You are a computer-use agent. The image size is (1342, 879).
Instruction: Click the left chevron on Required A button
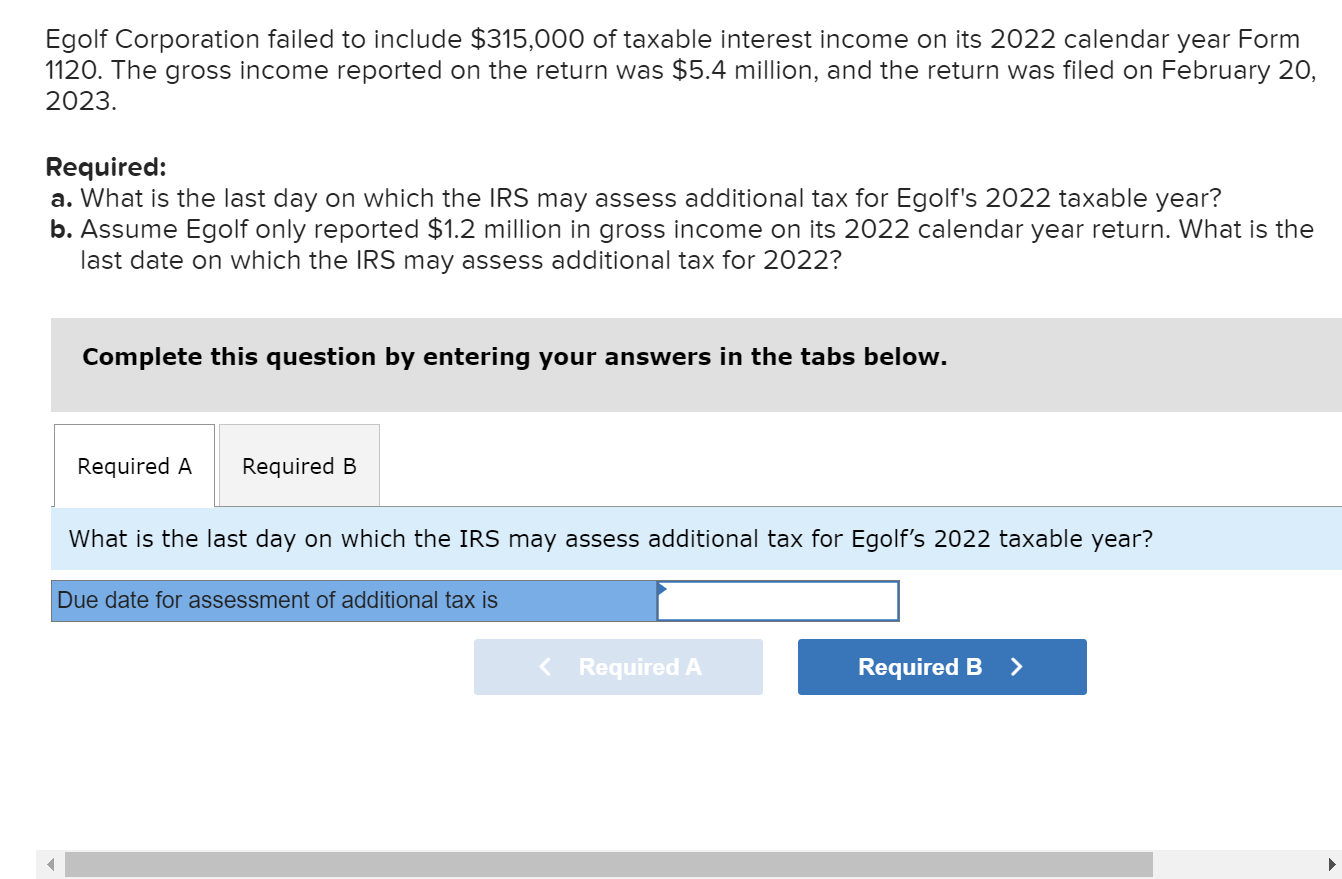click(x=544, y=667)
